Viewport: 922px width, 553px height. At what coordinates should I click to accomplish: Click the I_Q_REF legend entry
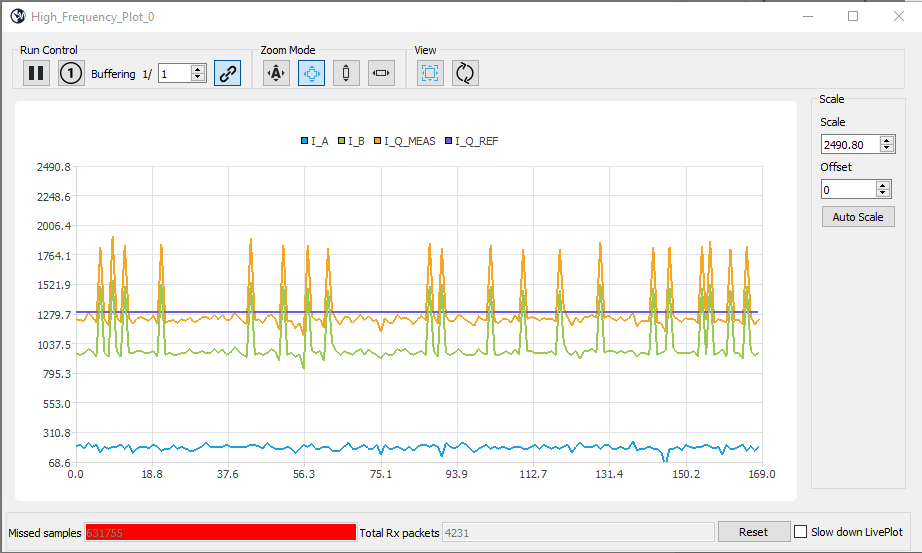tap(472, 141)
